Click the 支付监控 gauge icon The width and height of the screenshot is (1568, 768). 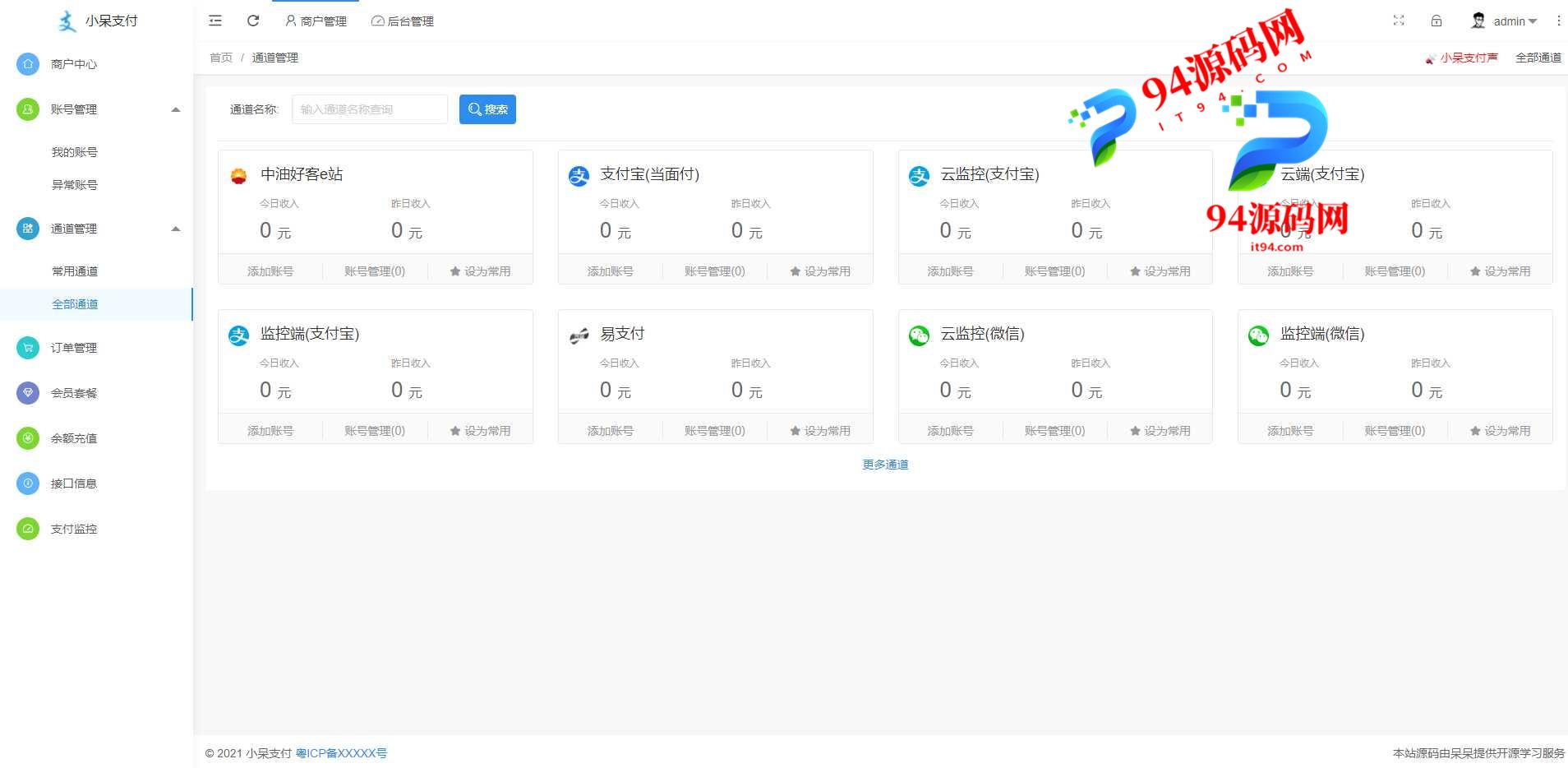click(28, 529)
